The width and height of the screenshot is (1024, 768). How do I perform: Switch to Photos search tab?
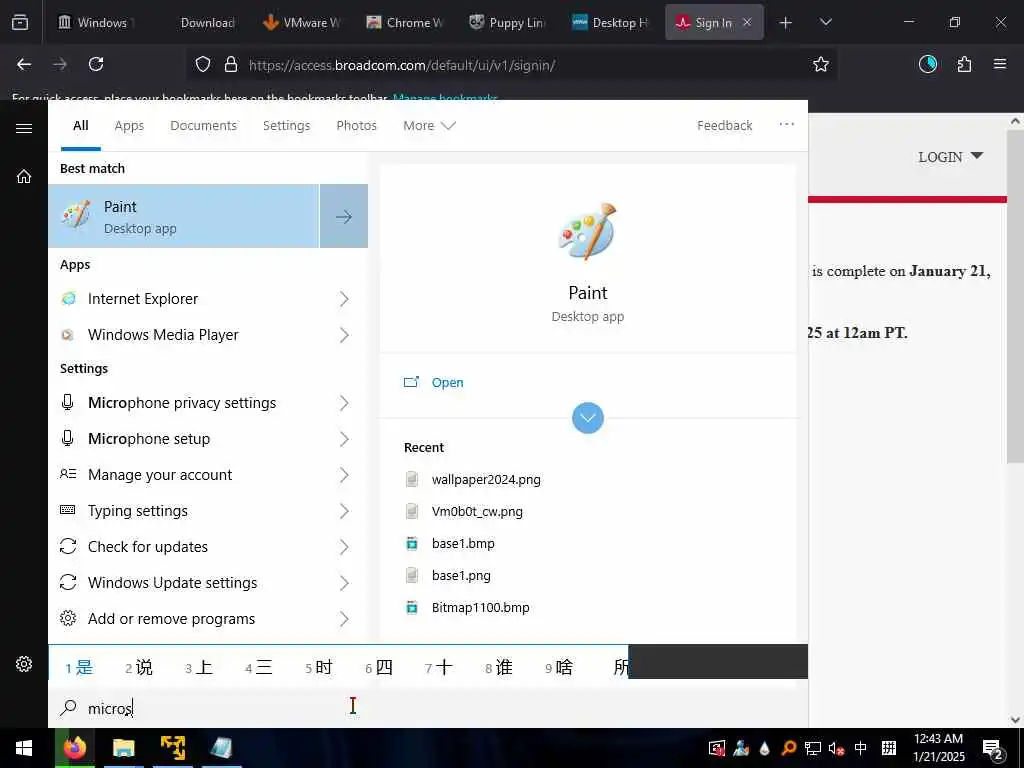click(x=357, y=125)
